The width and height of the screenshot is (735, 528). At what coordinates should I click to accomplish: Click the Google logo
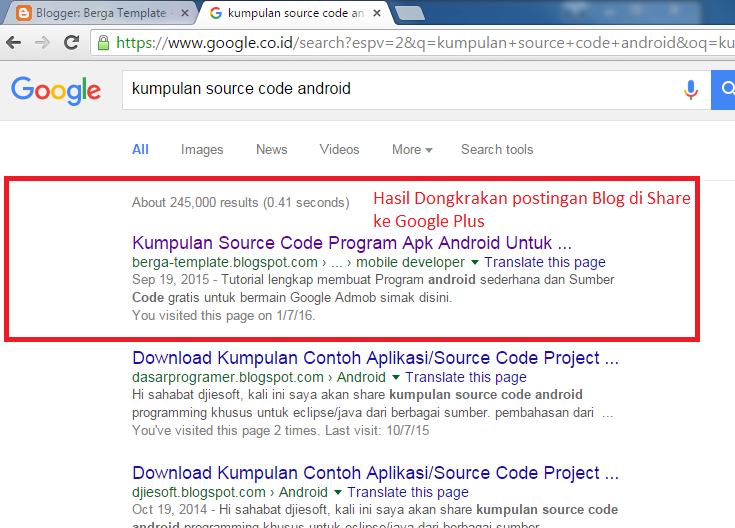(56, 90)
